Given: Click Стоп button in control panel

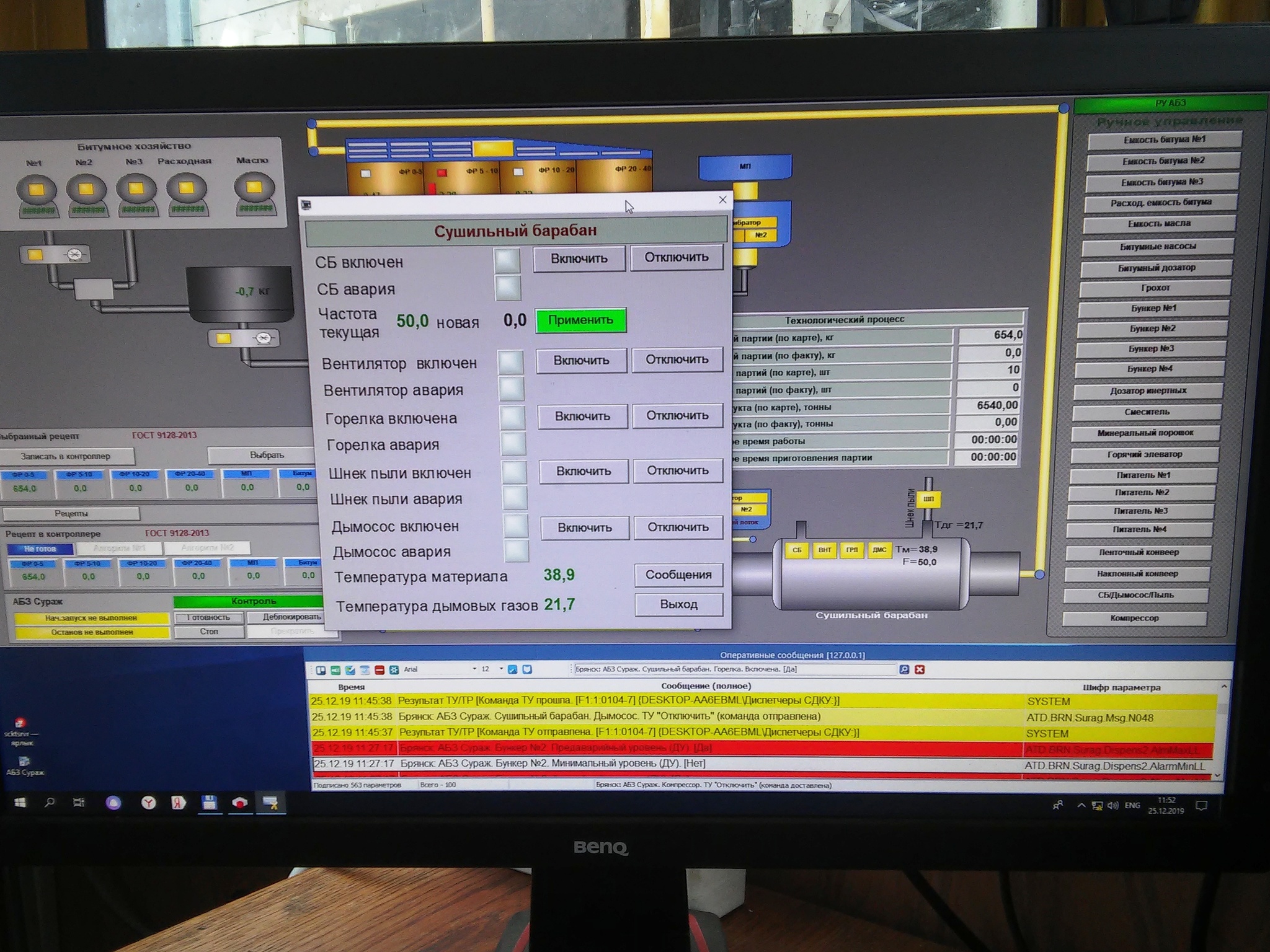Looking at the screenshot, I should 209,632.
